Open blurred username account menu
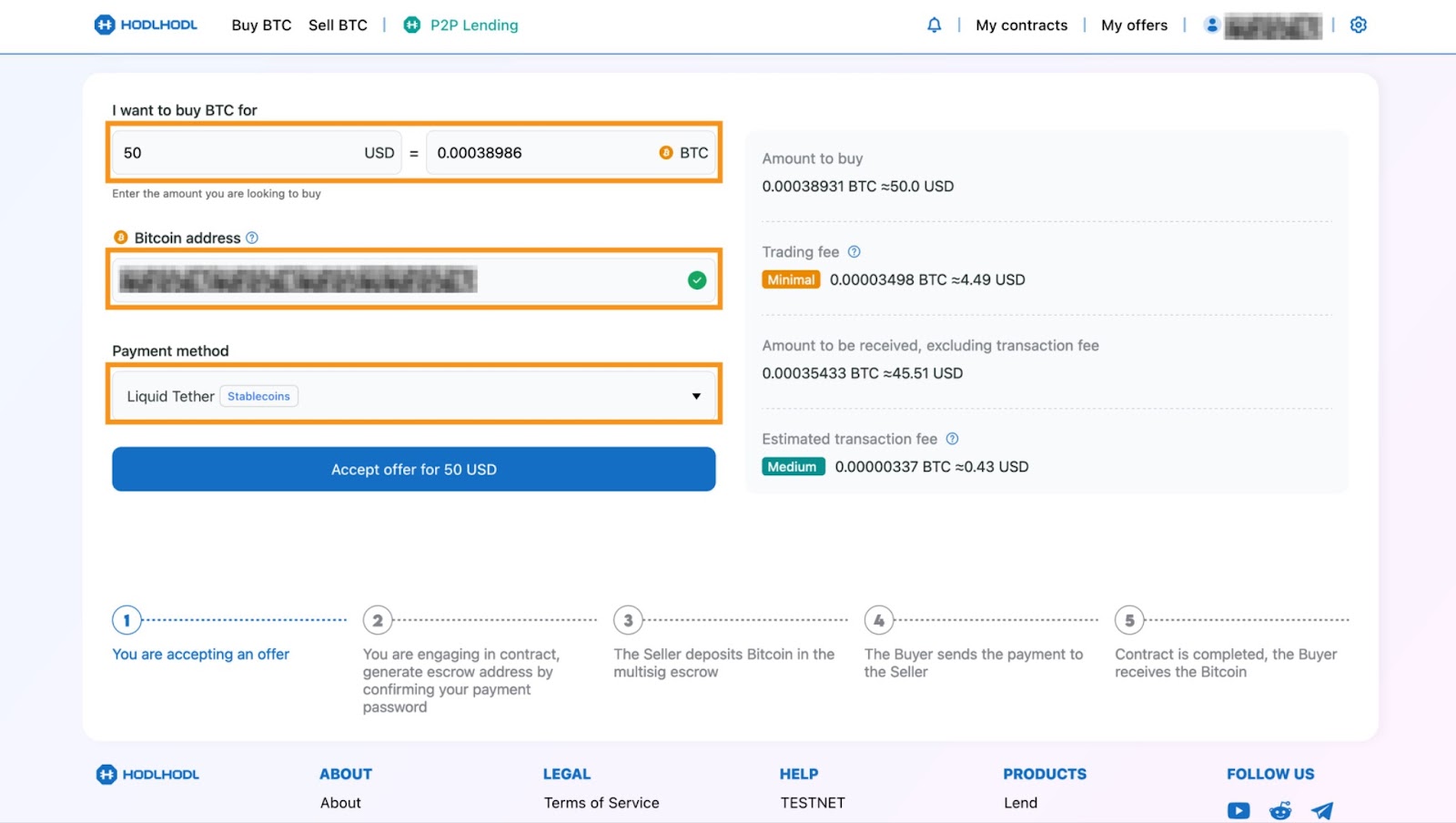 tap(1272, 26)
